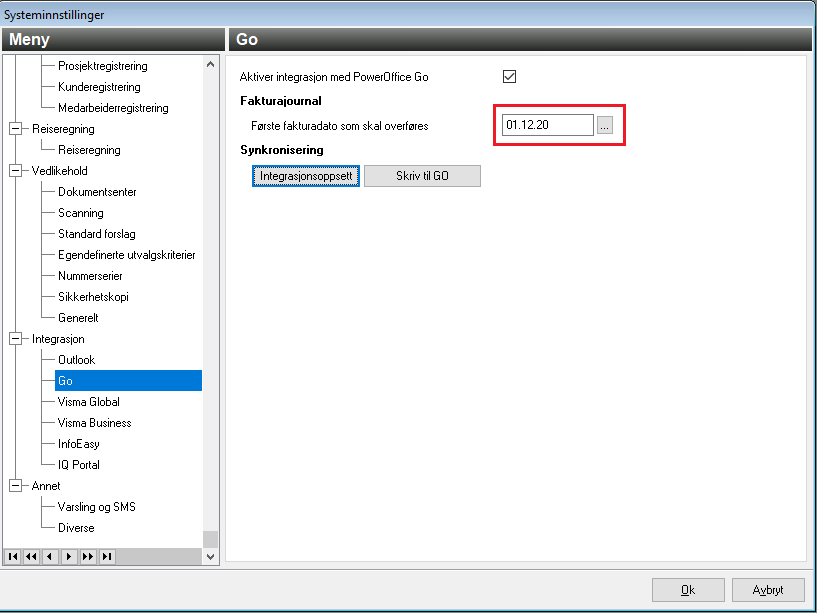Jump to first record navigation icon

(x=13, y=557)
